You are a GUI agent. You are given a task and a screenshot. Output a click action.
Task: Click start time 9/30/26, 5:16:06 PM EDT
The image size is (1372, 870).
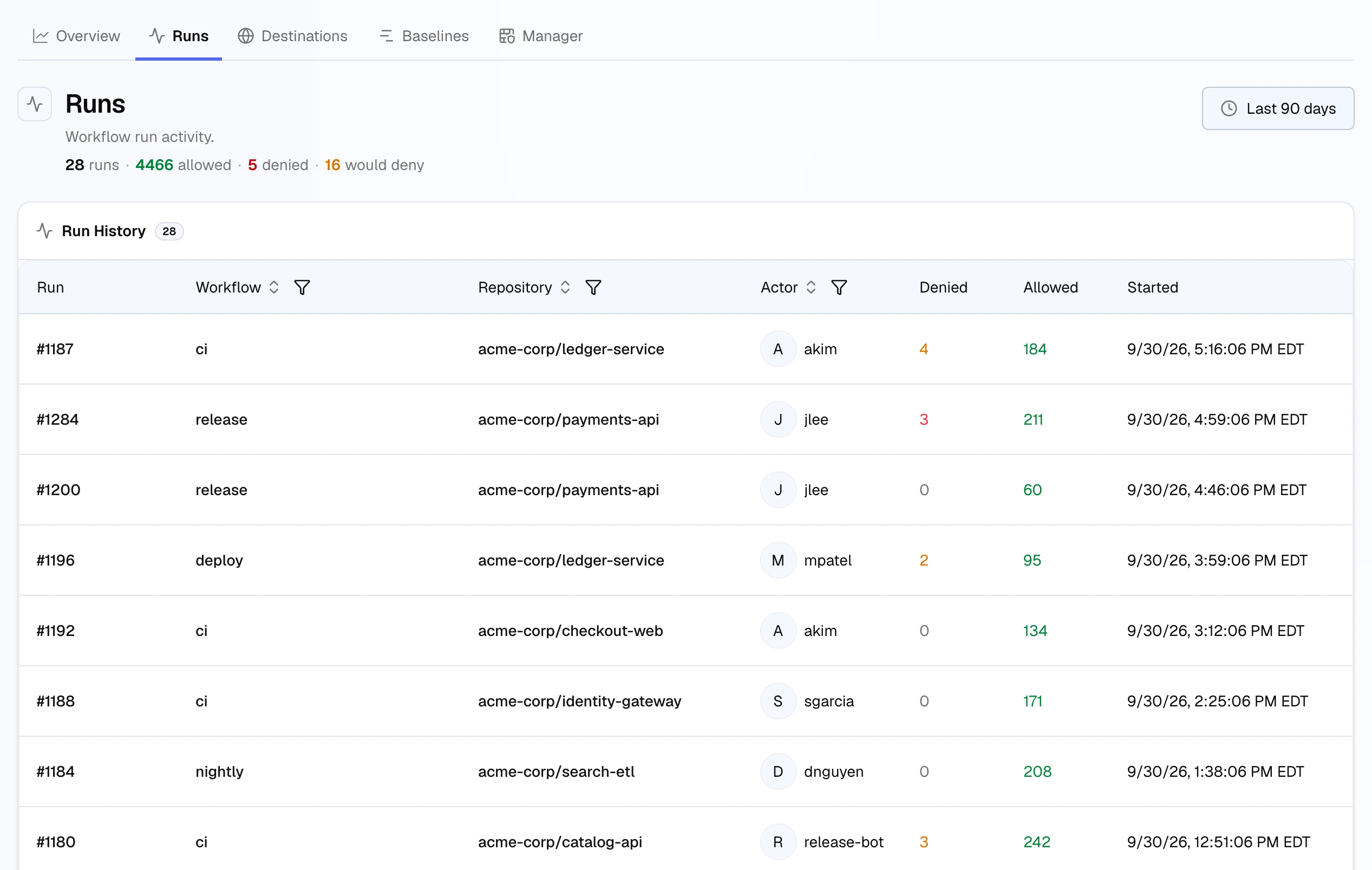pyautogui.click(x=1216, y=349)
